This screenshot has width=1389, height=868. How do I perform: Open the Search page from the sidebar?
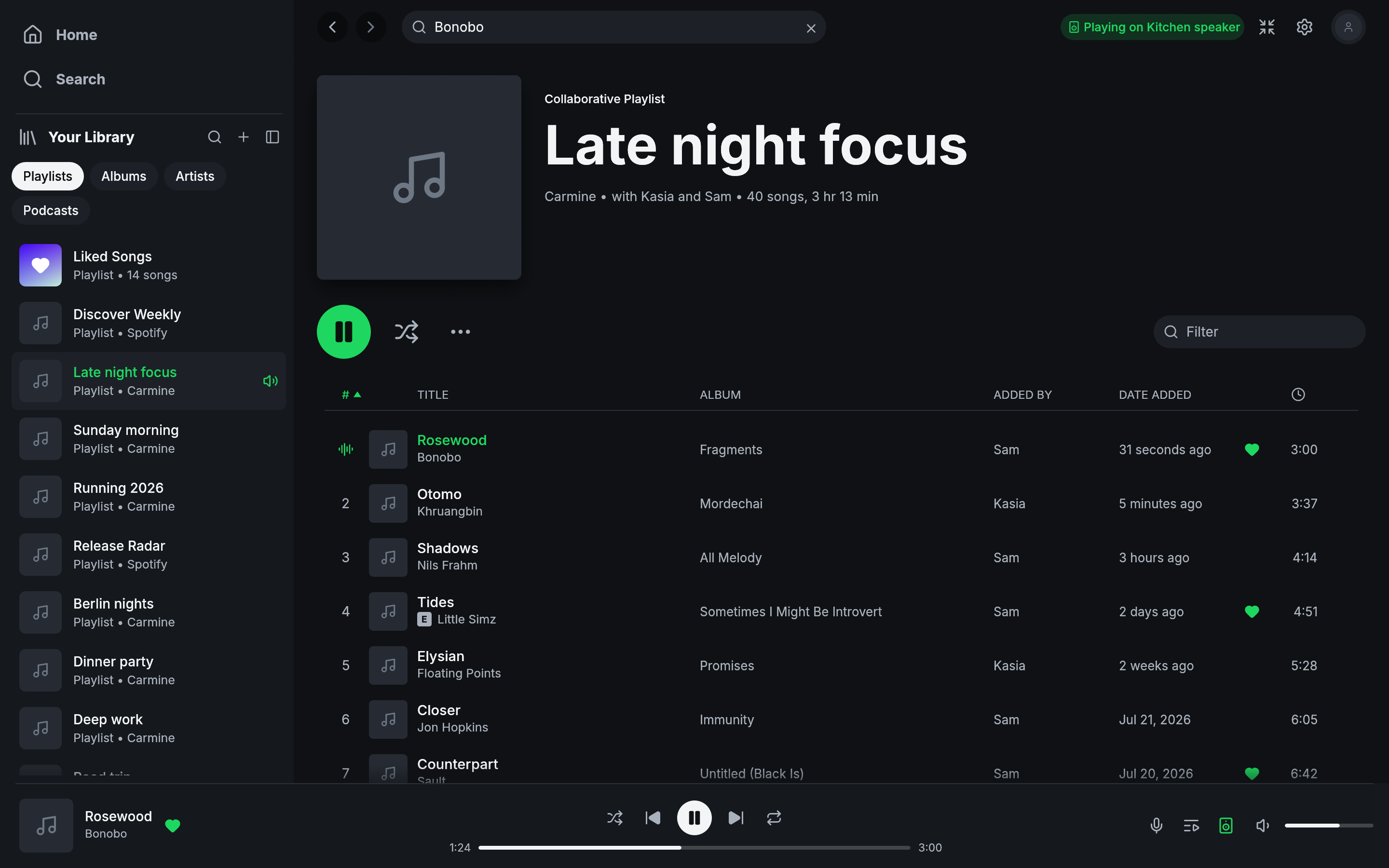click(x=64, y=79)
